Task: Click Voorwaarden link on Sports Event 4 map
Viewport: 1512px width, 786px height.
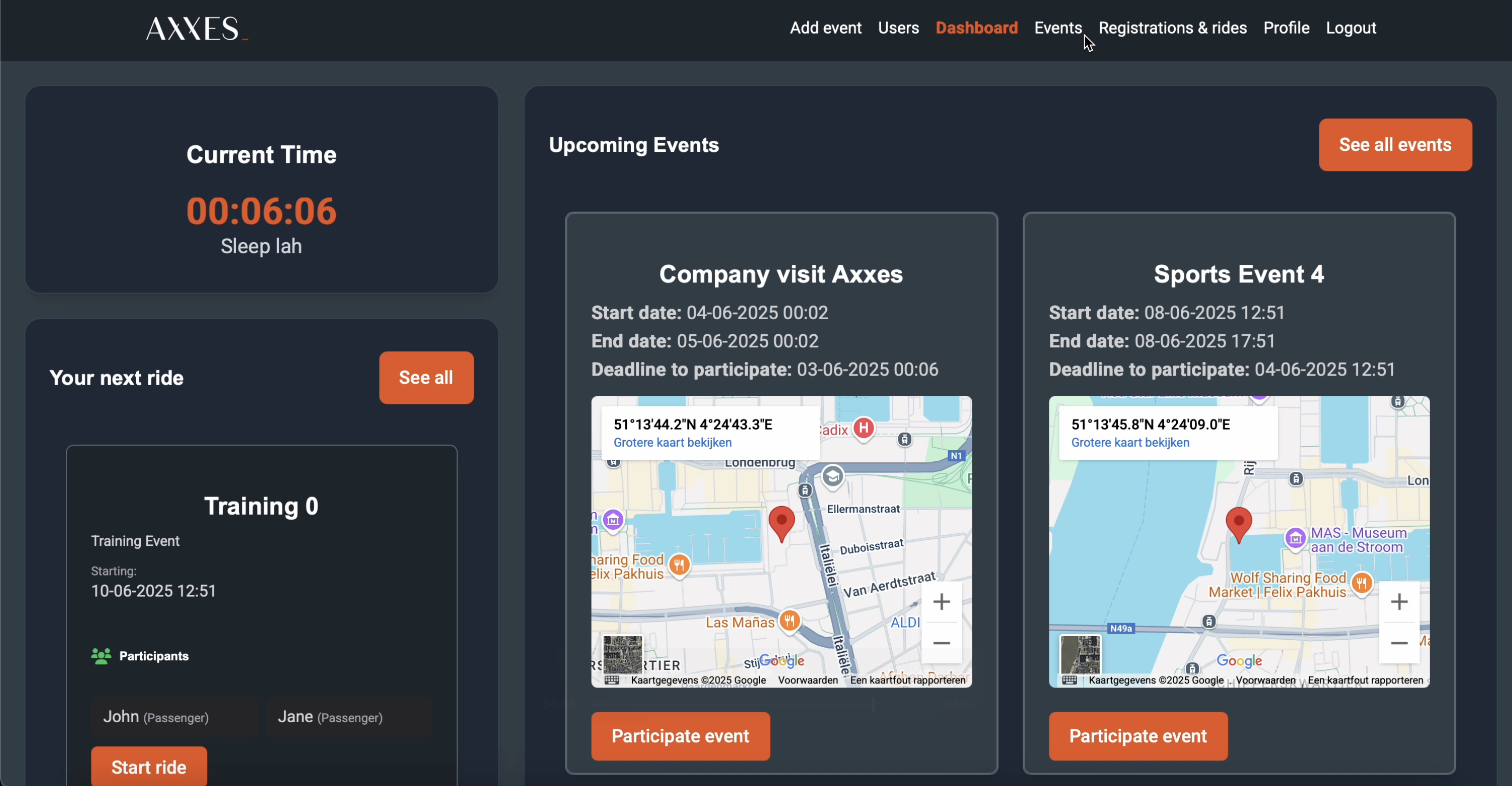Action: (x=1266, y=680)
